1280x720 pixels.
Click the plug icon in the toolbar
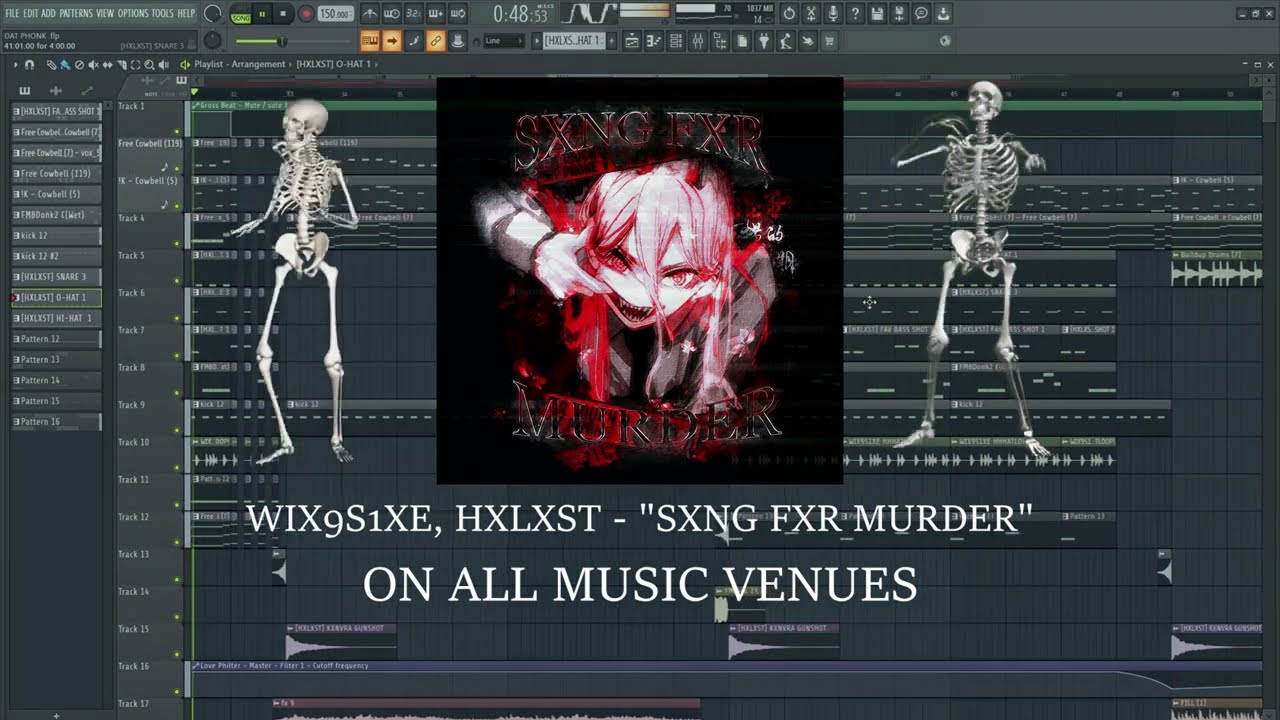point(763,41)
